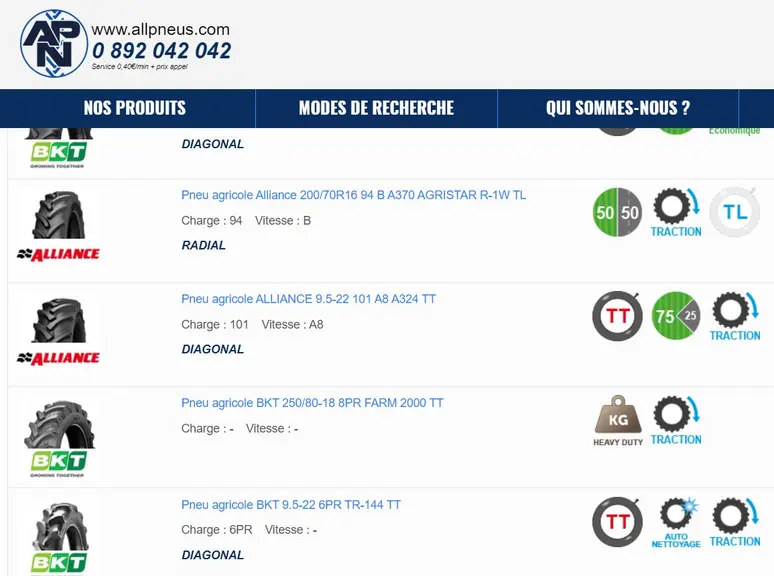Viewport: 774px width, 576px height.
Task: Click 'Charge : 6PR' text
Action: (217, 530)
